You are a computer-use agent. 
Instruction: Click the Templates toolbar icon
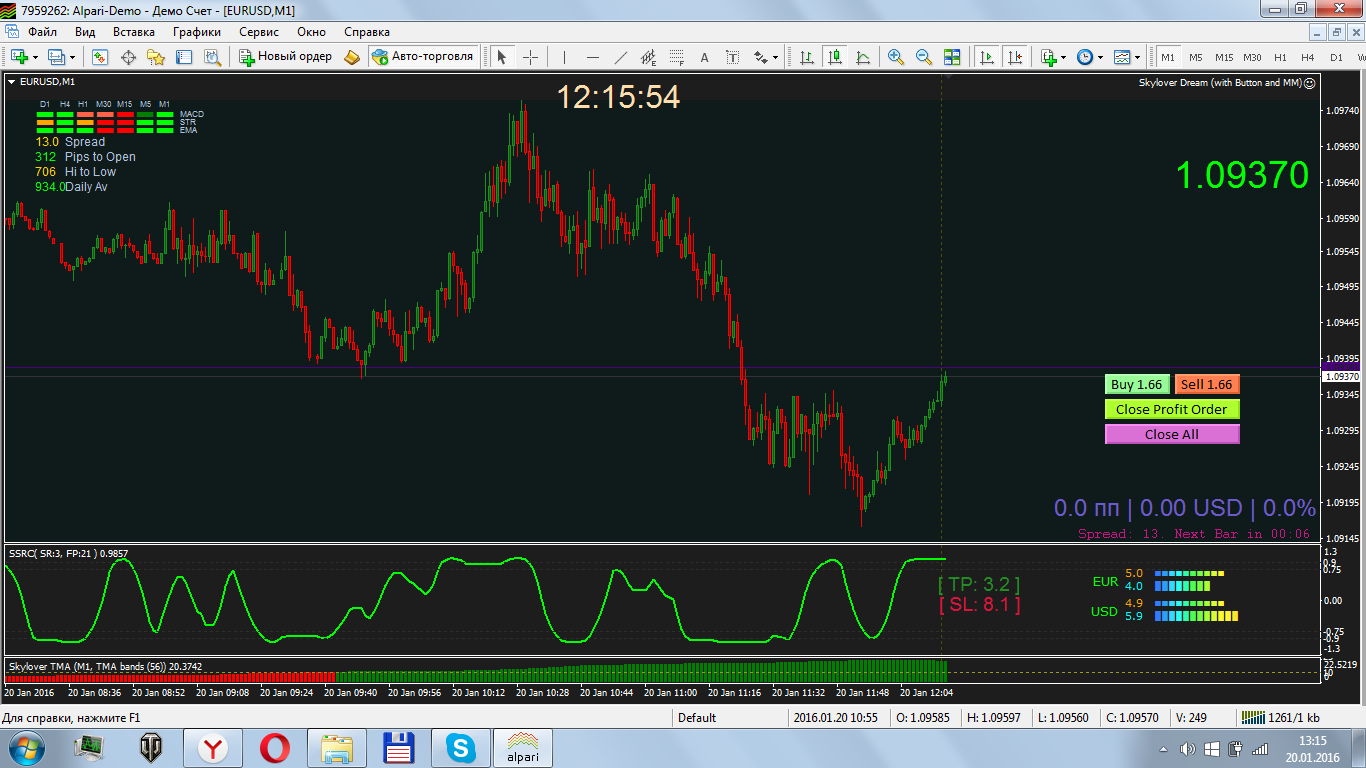click(x=1122, y=57)
